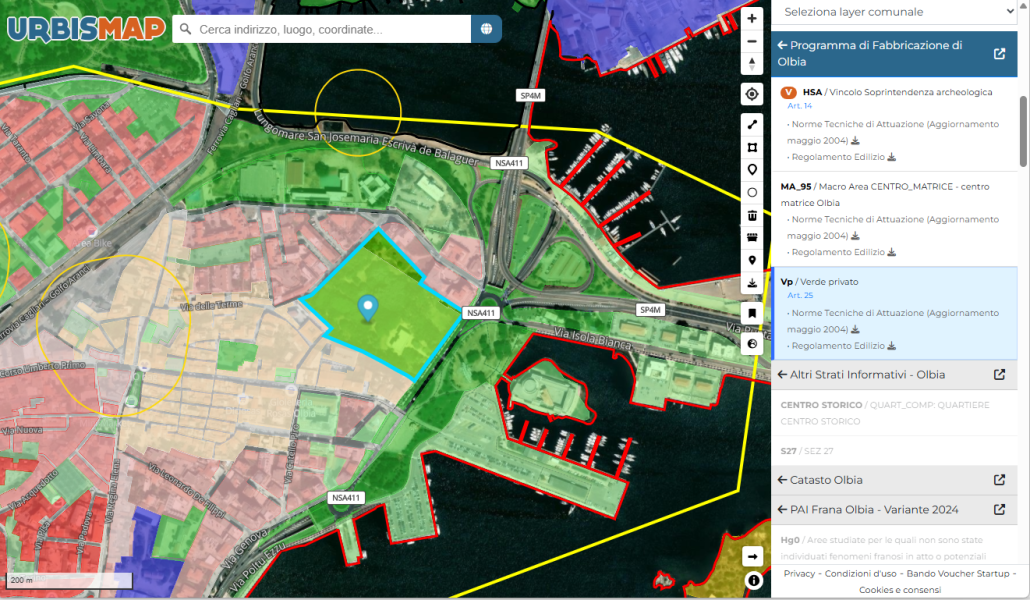This screenshot has width=1030, height=600.
Task: Select the circle drawing tool
Action: coord(752,193)
